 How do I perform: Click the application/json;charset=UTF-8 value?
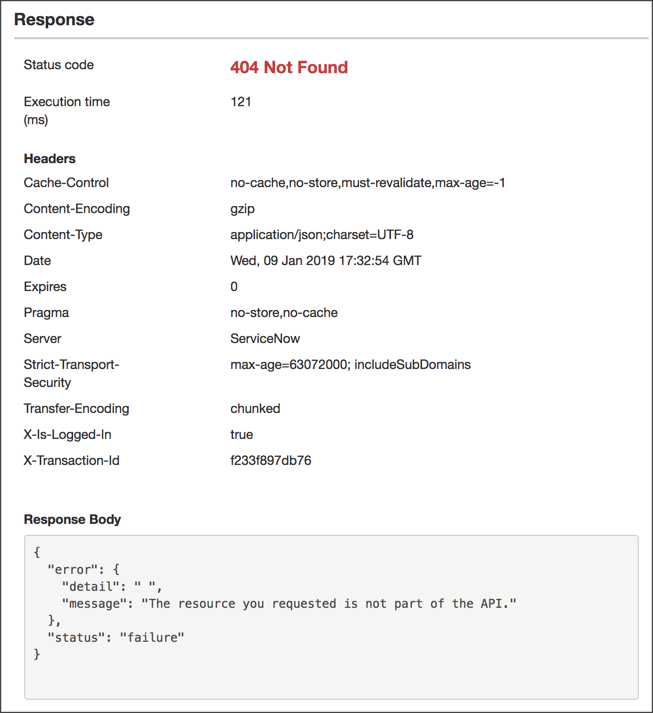(x=321, y=235)
